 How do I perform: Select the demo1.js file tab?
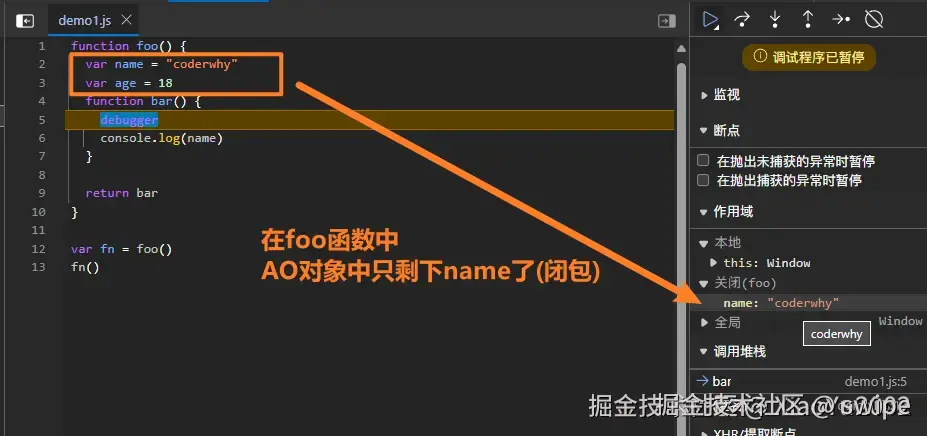tap(85, 21)
